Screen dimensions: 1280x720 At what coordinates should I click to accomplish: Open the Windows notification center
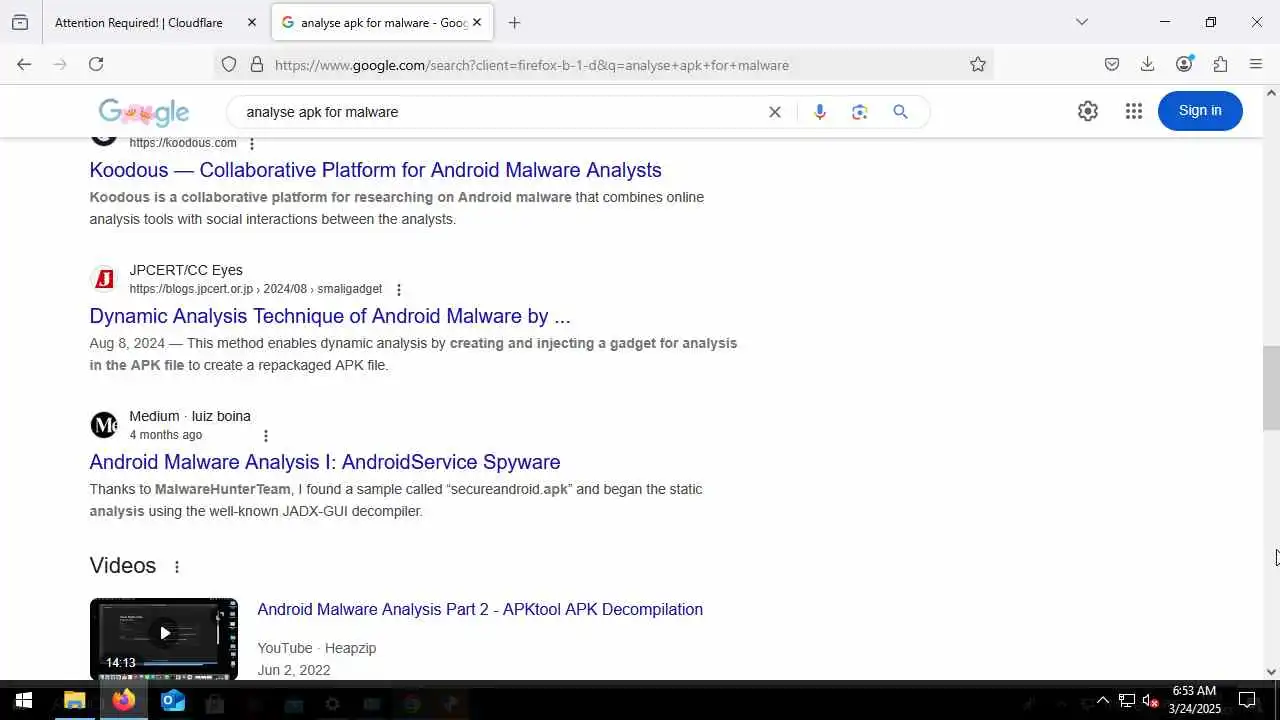[x=1247, y=700]
